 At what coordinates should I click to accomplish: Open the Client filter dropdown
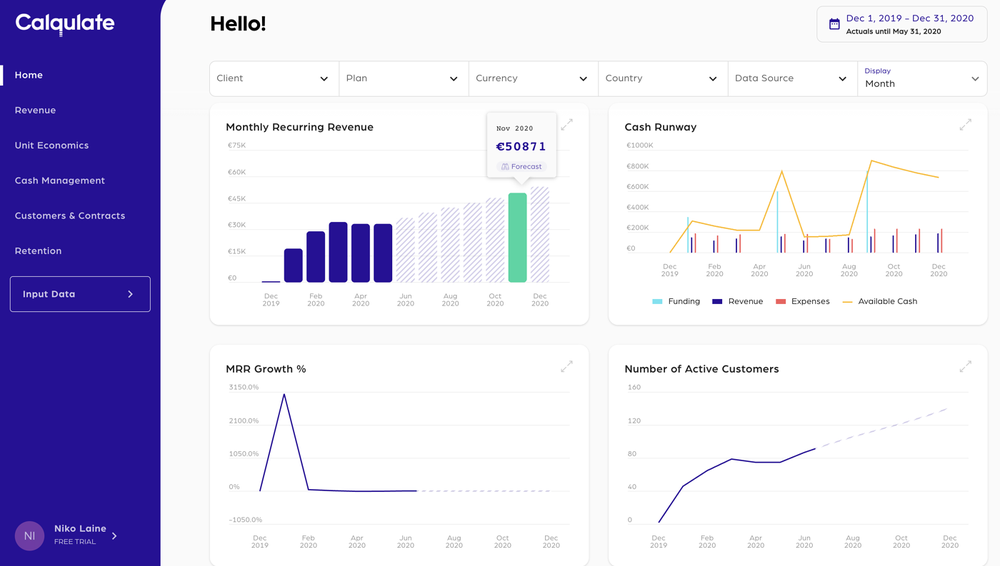pos(274,78)
